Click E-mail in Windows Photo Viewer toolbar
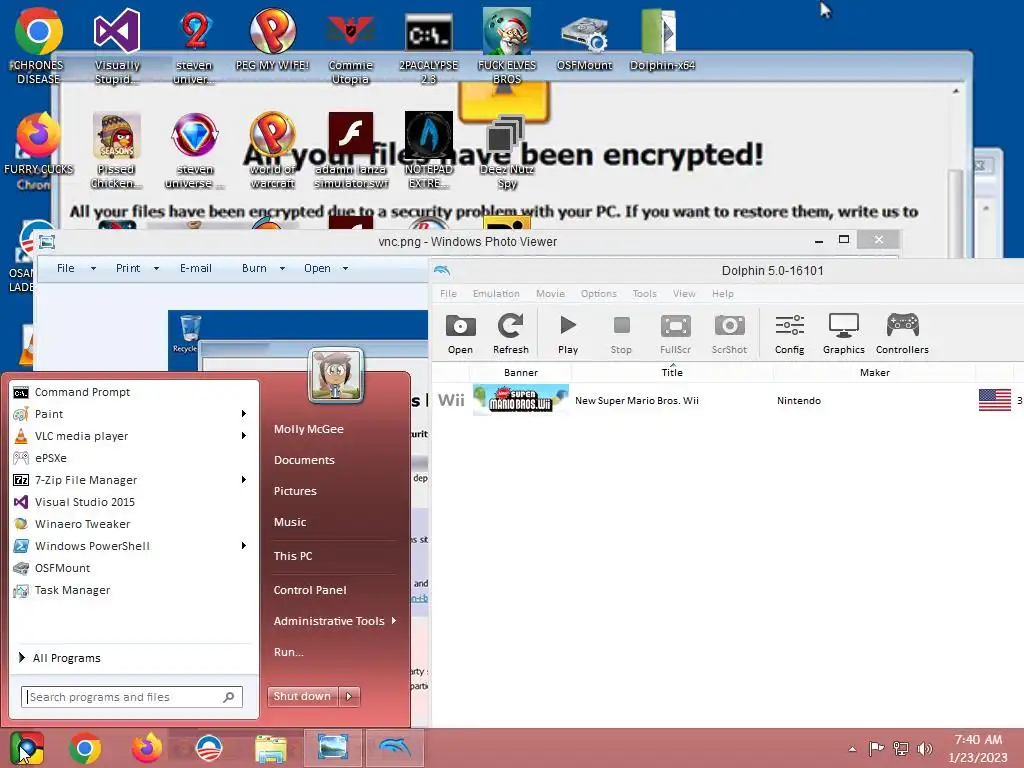Screen dimensions: 1024x768 195,268
